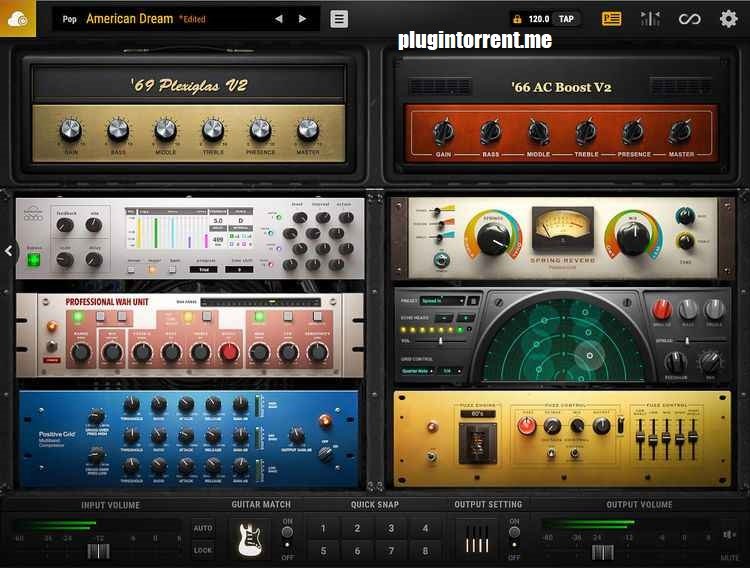This screenshot has height=568, width=750.
Task: Click the VU meter on Spring Reverb
Action: [563, 227]
